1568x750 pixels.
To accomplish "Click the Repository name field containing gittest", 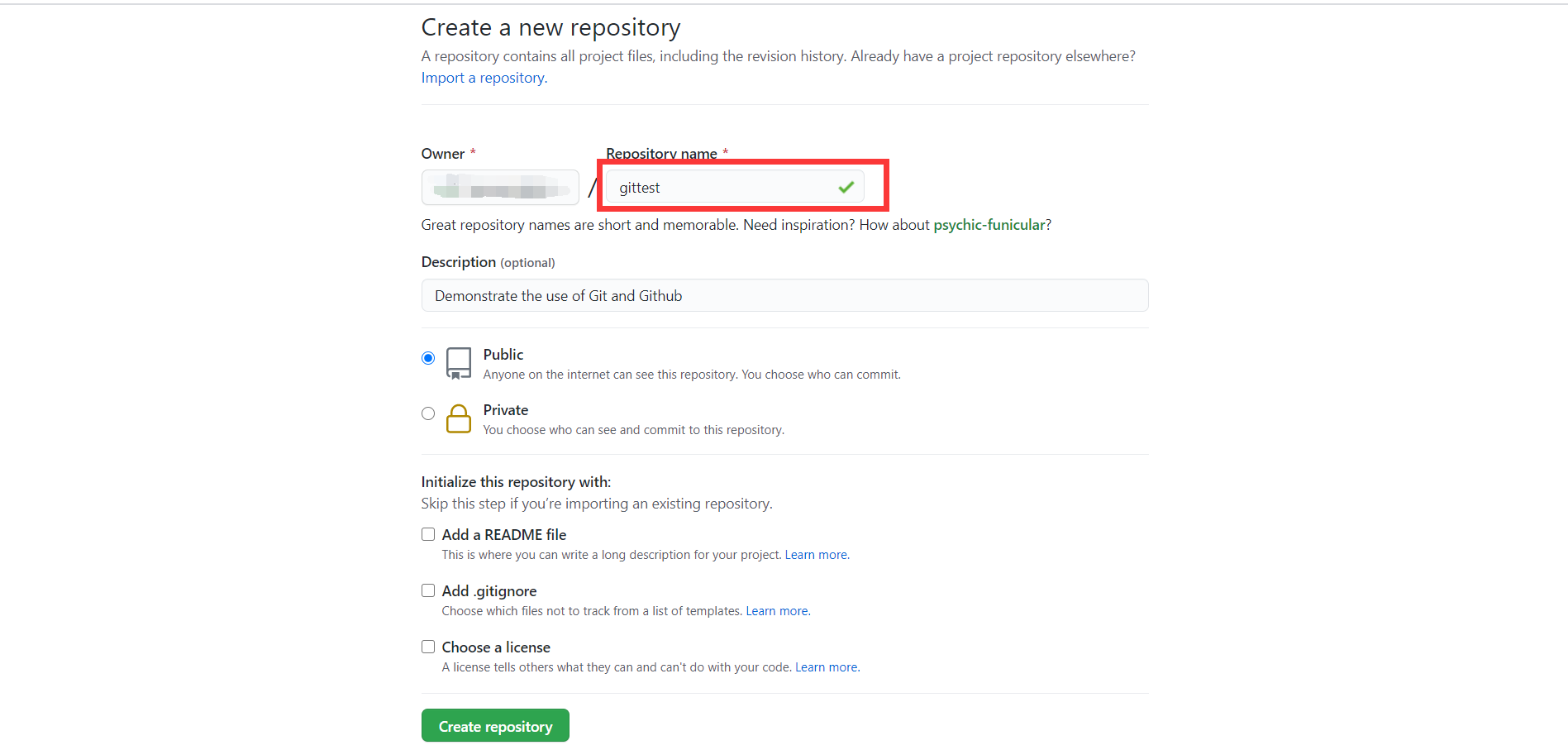I will pos(735,187).
